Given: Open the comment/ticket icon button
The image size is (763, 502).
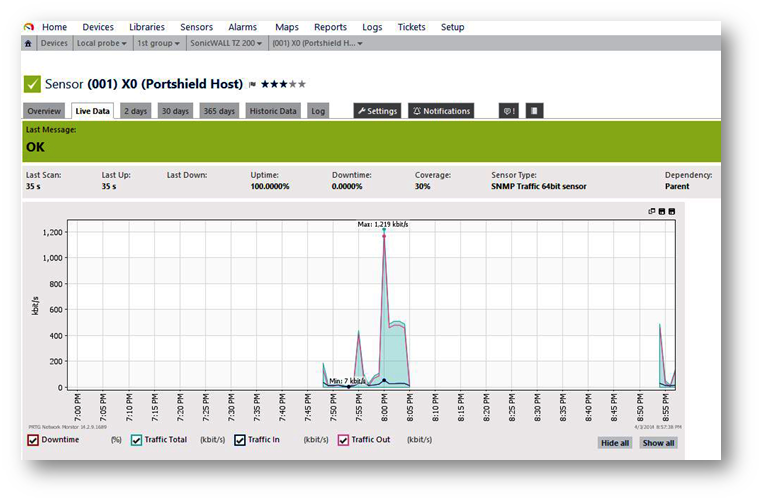Looking at the screenshot, I should (x=508, y=111).
